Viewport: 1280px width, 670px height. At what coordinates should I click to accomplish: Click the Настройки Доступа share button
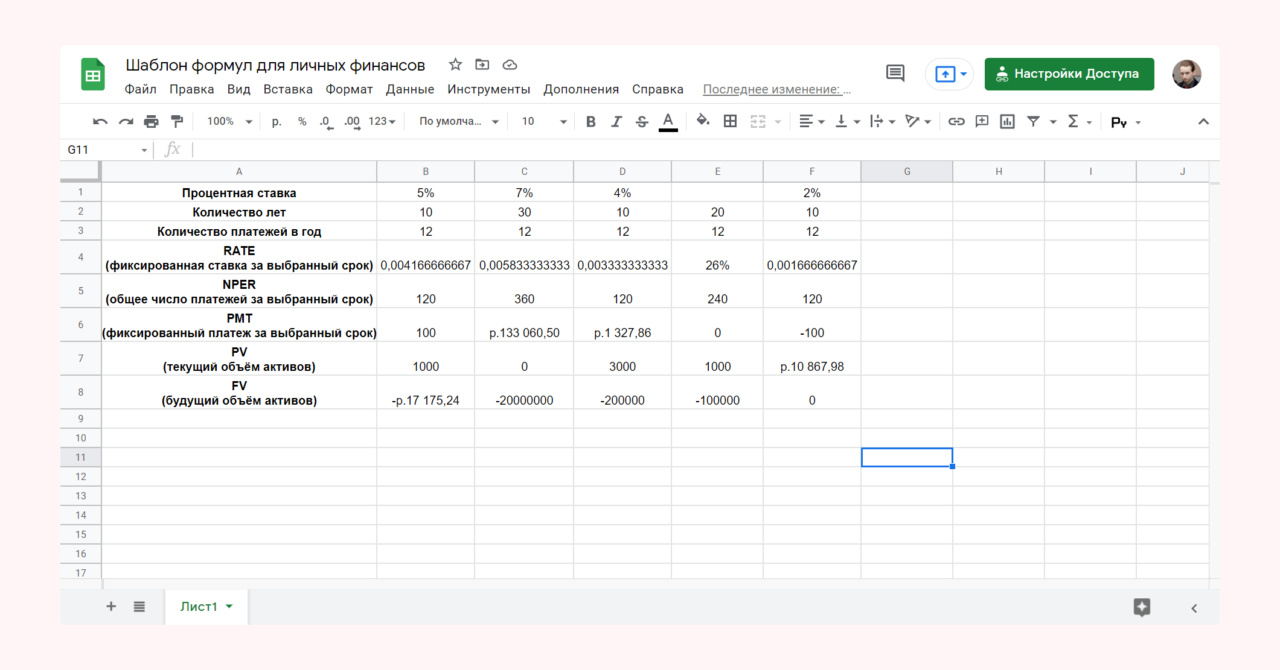(x=1068, y=74)
